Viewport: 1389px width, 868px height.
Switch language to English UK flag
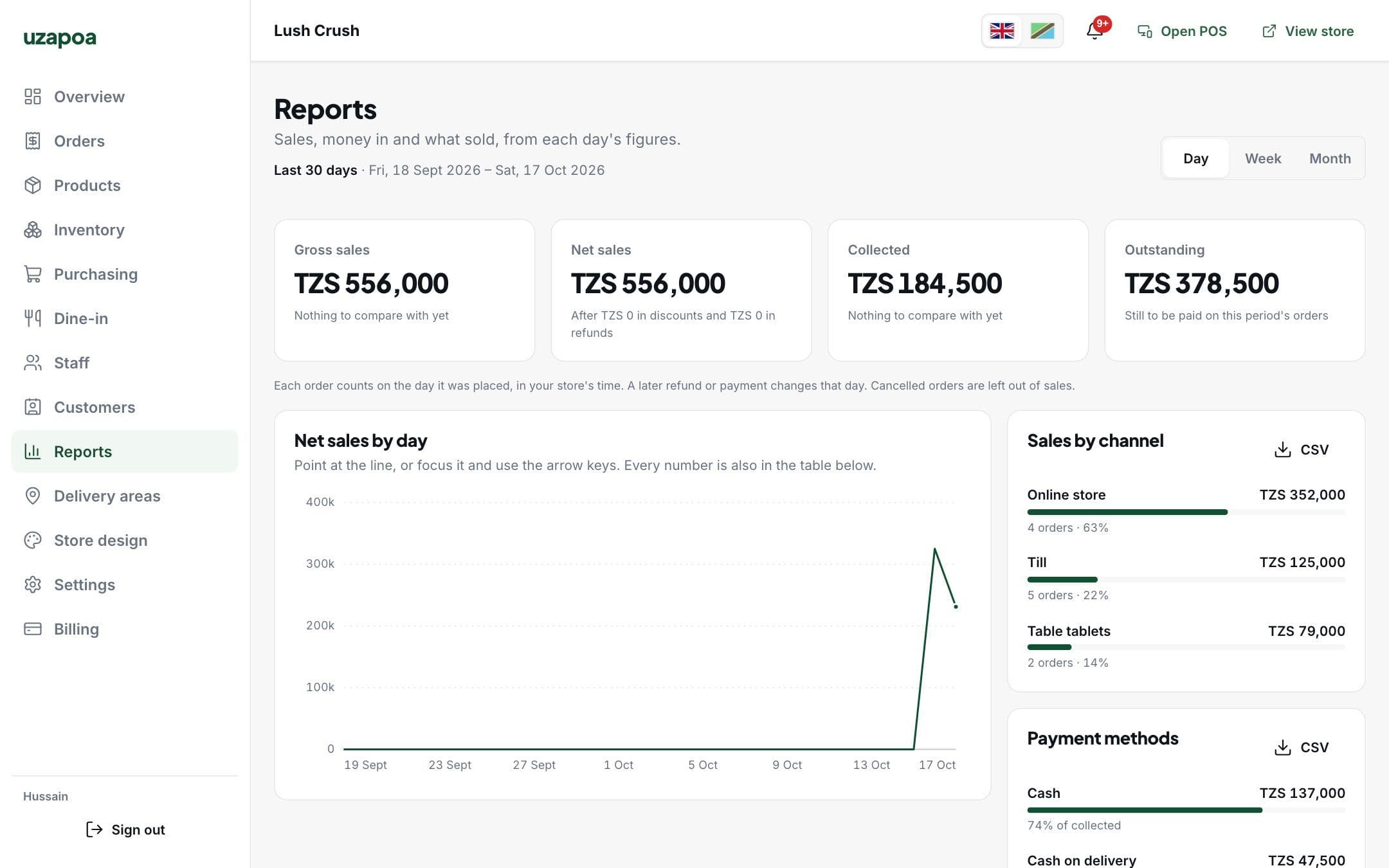click(x=1002, y=31)
